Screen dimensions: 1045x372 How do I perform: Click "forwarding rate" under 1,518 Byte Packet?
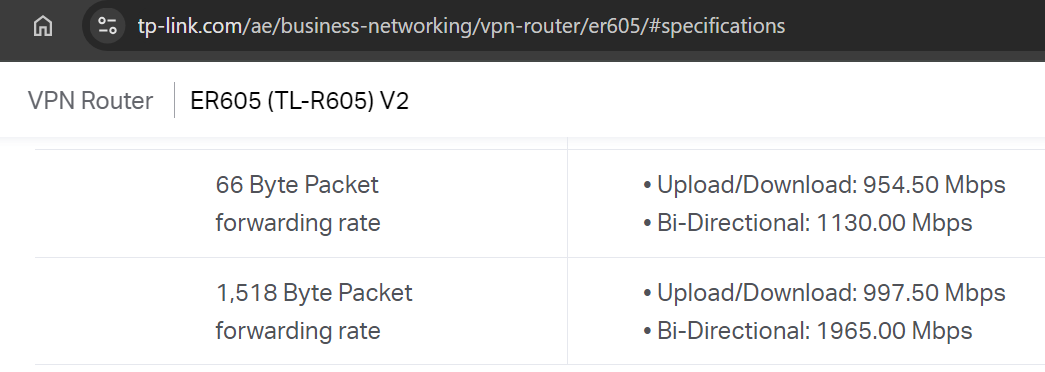tap(298, 331)
